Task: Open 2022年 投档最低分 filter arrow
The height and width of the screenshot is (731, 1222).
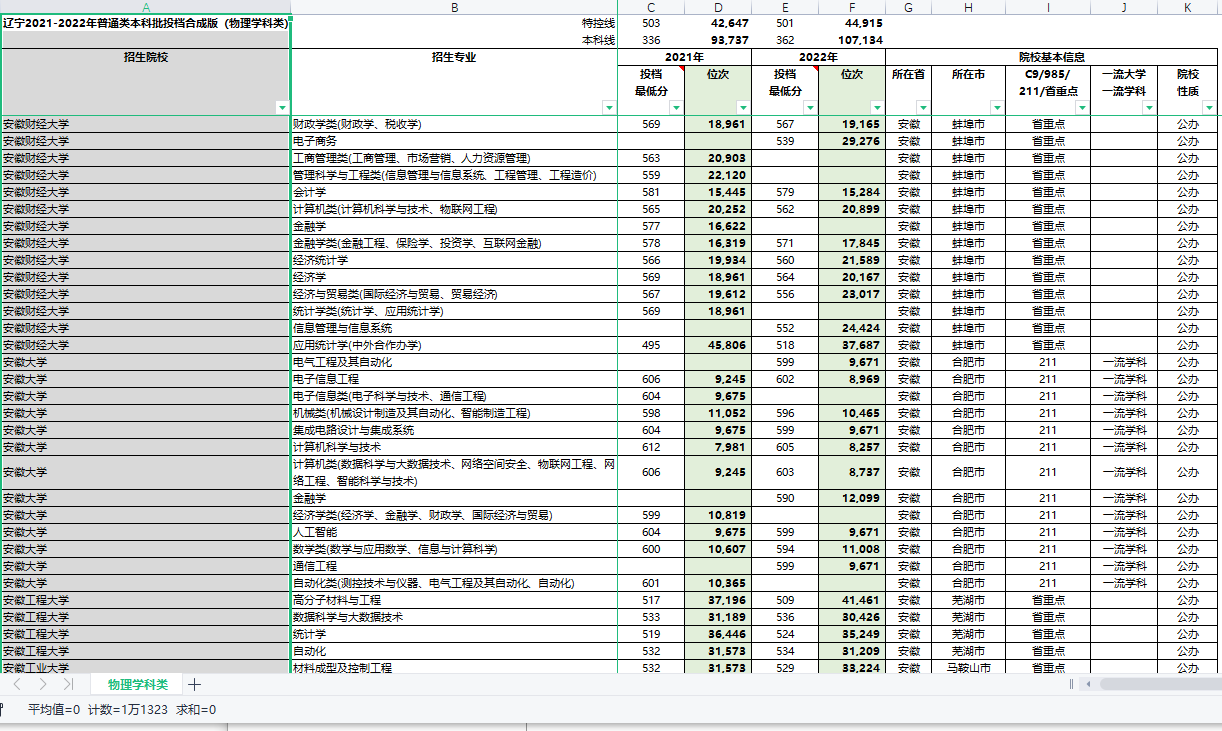Action: pos(810,107)
